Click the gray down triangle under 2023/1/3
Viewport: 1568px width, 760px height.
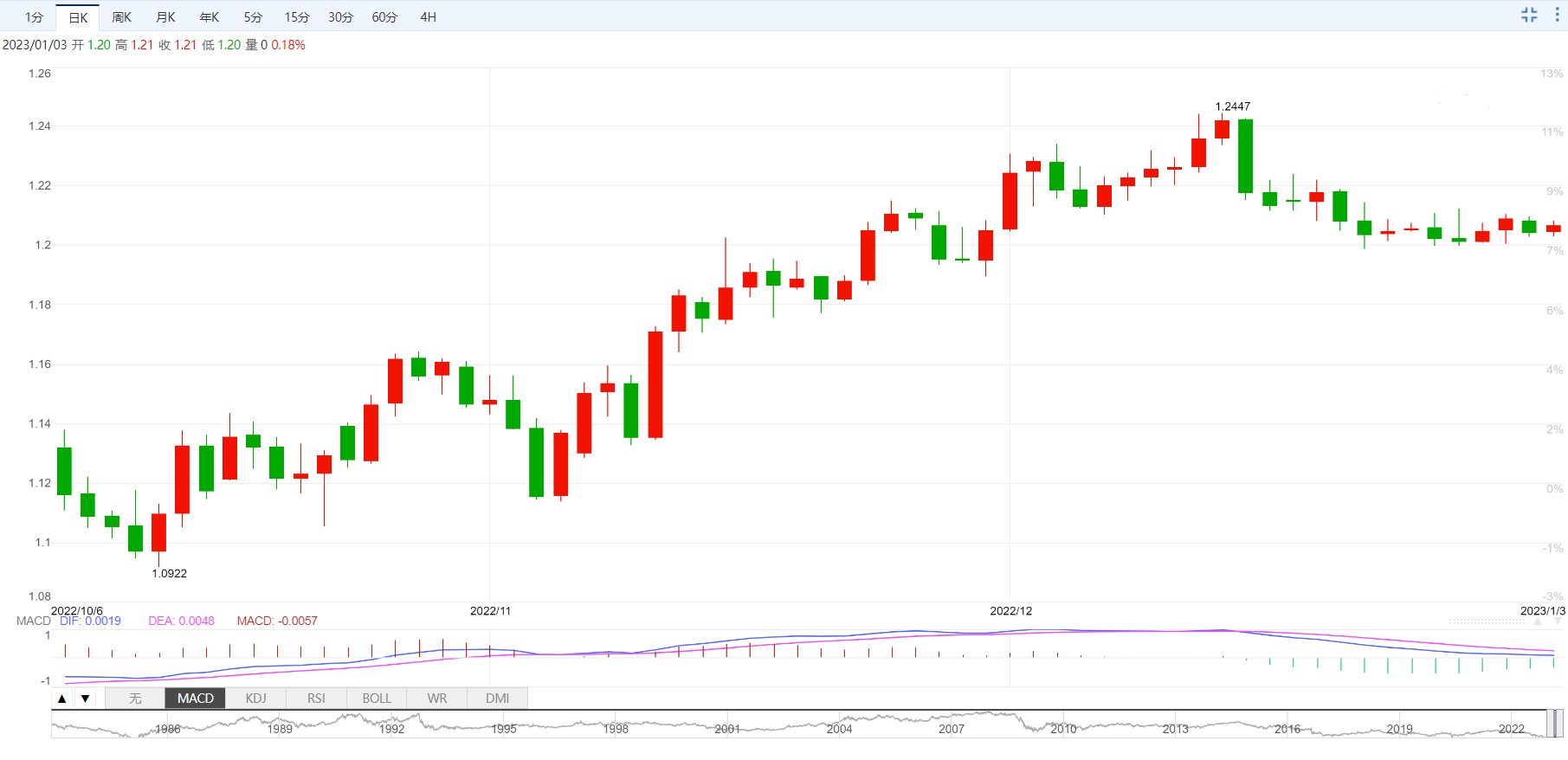click(x=1558, y=622)
